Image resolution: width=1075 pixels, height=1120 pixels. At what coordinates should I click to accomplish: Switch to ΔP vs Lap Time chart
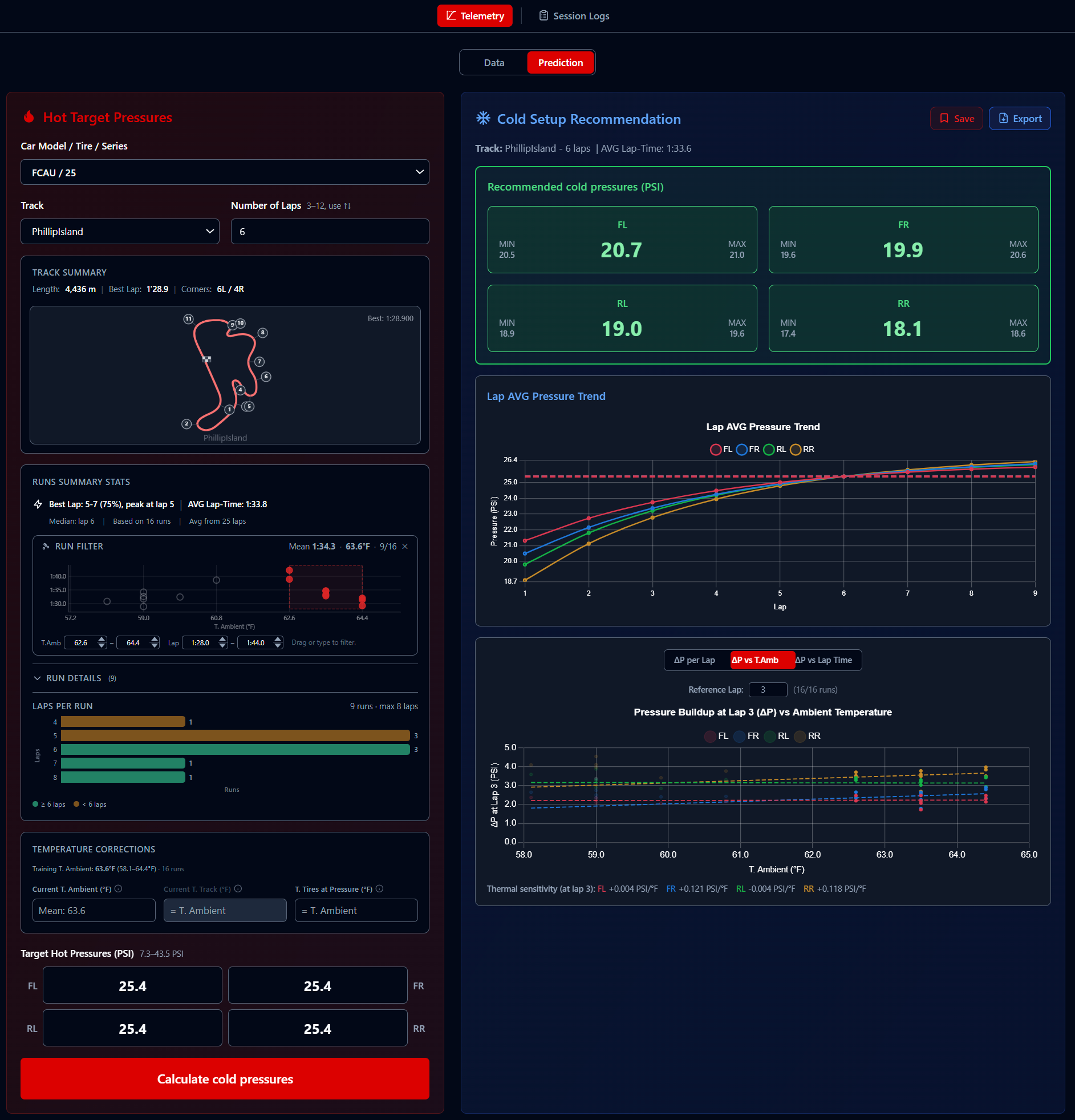tap(824, 660)
